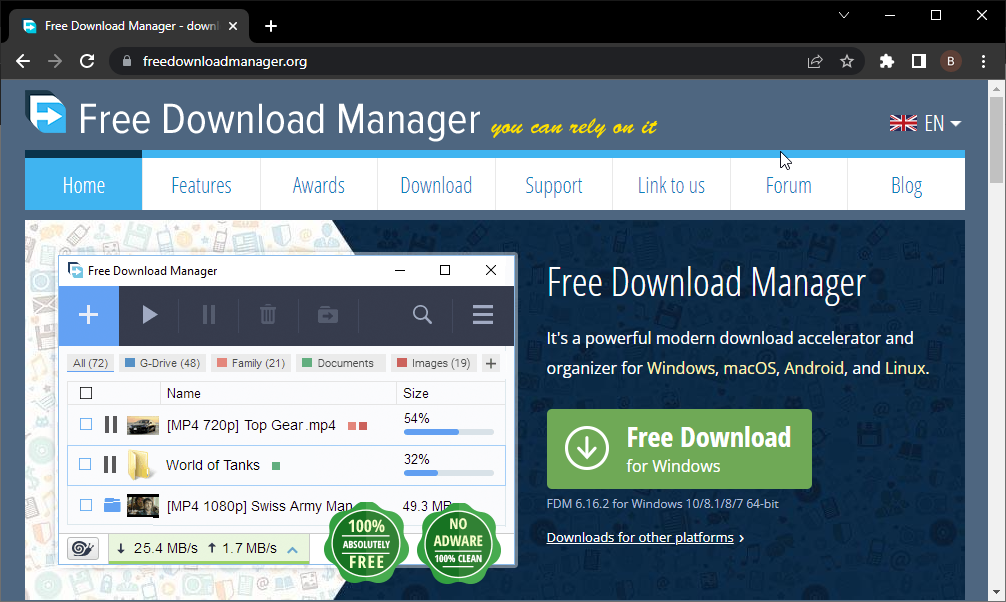
Task: Reload the current page
Action: 87,62
